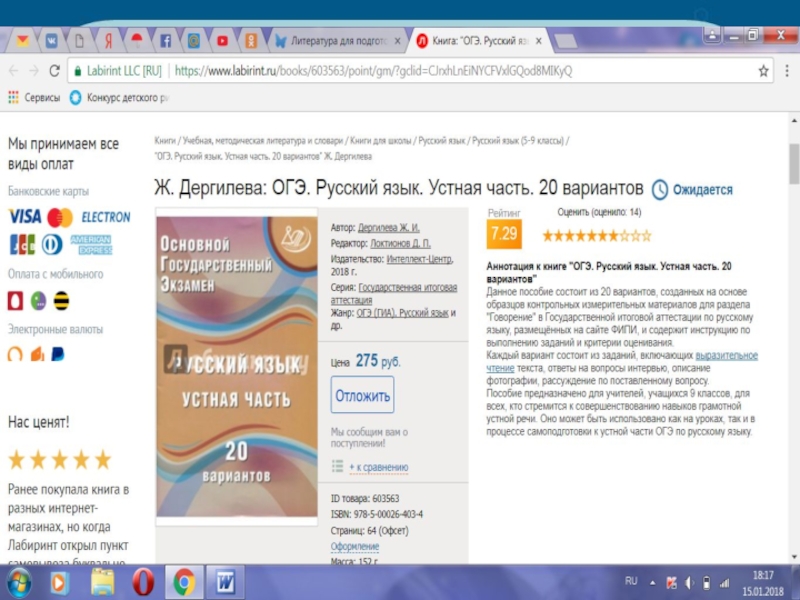Viewport: 800px width, 600px height.
Task: Open the Конкурс детского bookmark
Action: [119, 97]
